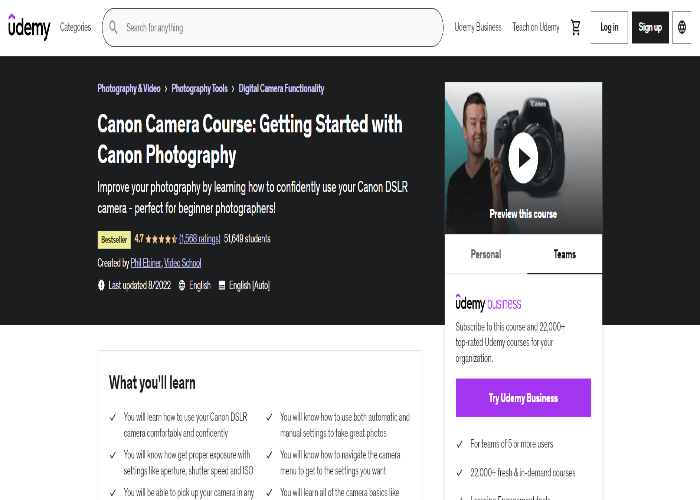Click the Try Udemy Business button
The image size is (700, 500).
point(523,398)
